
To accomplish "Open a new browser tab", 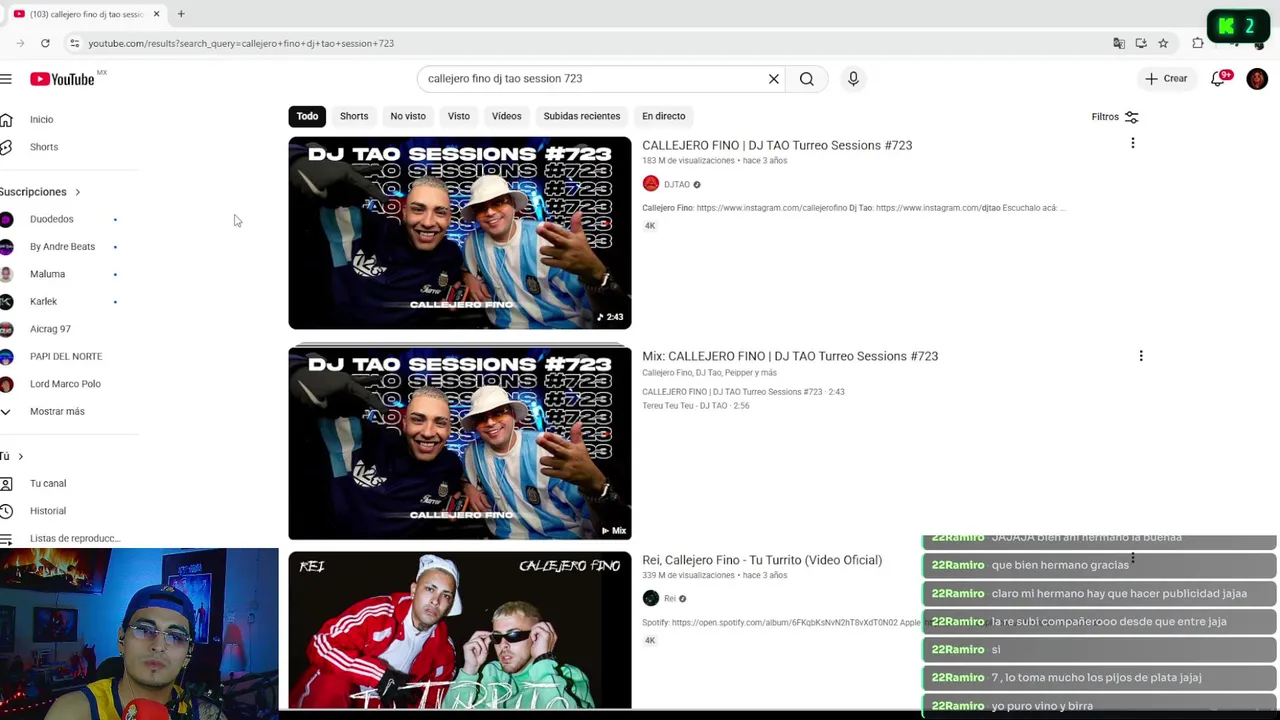I will [181, 14].
